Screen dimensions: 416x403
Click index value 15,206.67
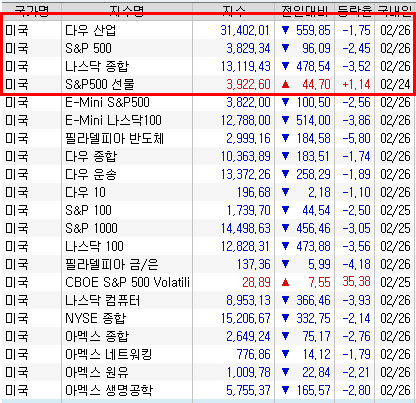pyautogui.click(x=246, y=318)
